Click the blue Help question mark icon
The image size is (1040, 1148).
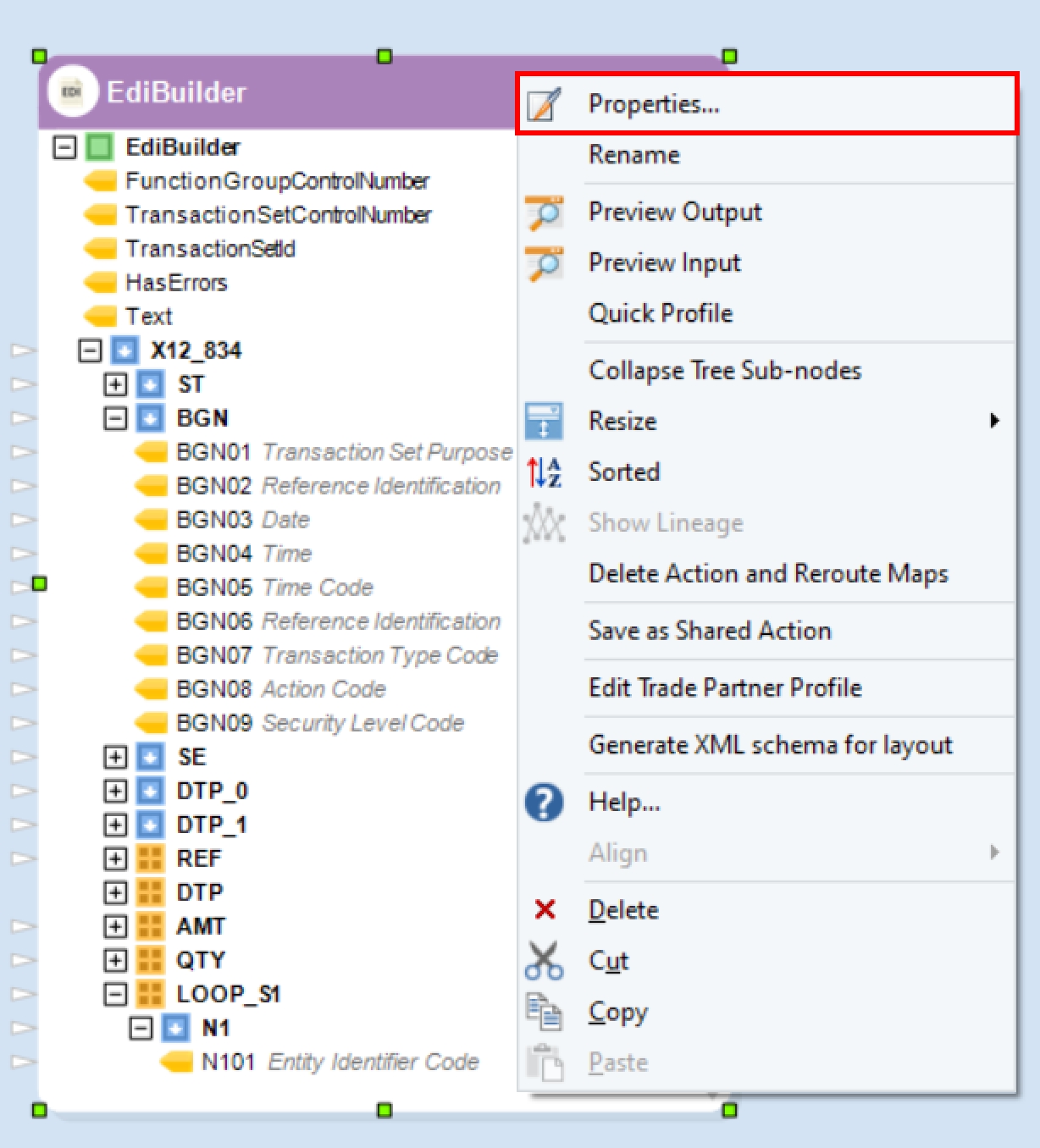click(x=543, y=802)
